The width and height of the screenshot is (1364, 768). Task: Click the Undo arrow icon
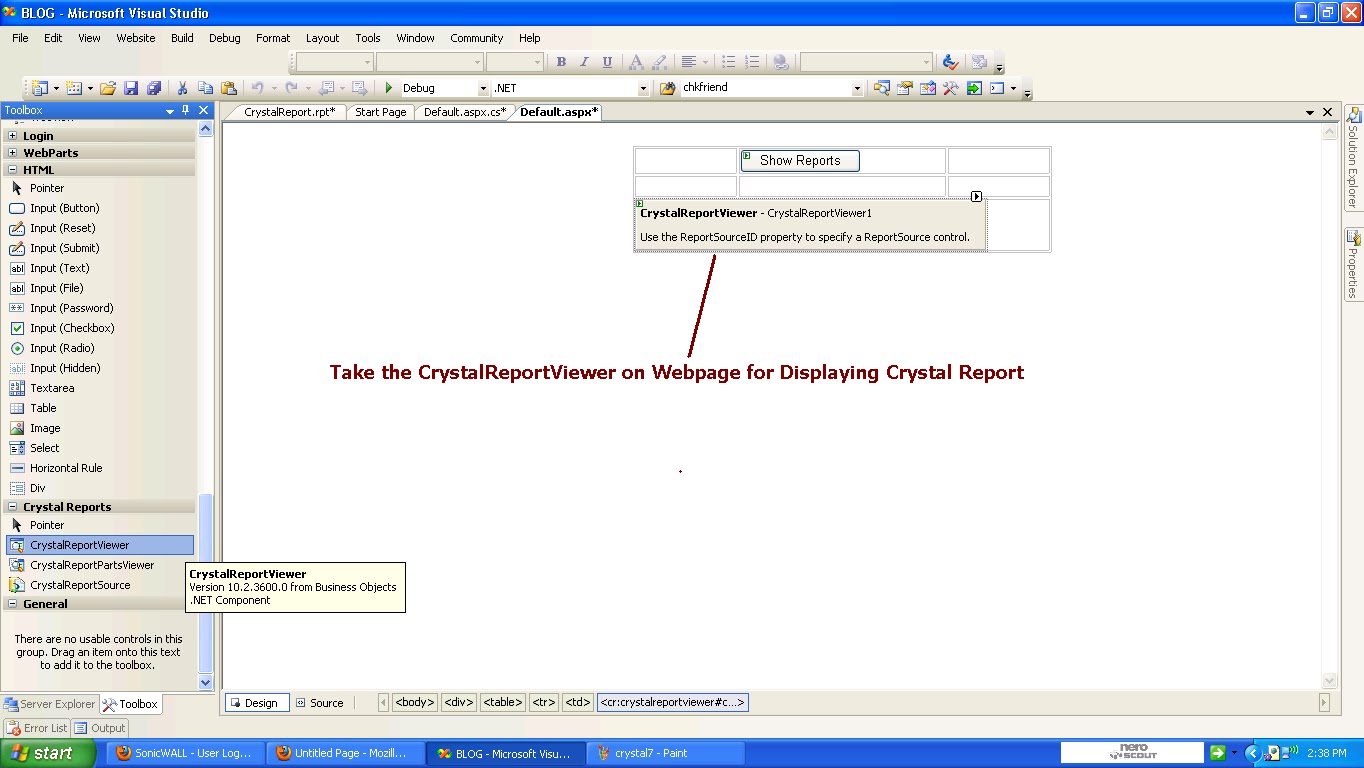257,88
